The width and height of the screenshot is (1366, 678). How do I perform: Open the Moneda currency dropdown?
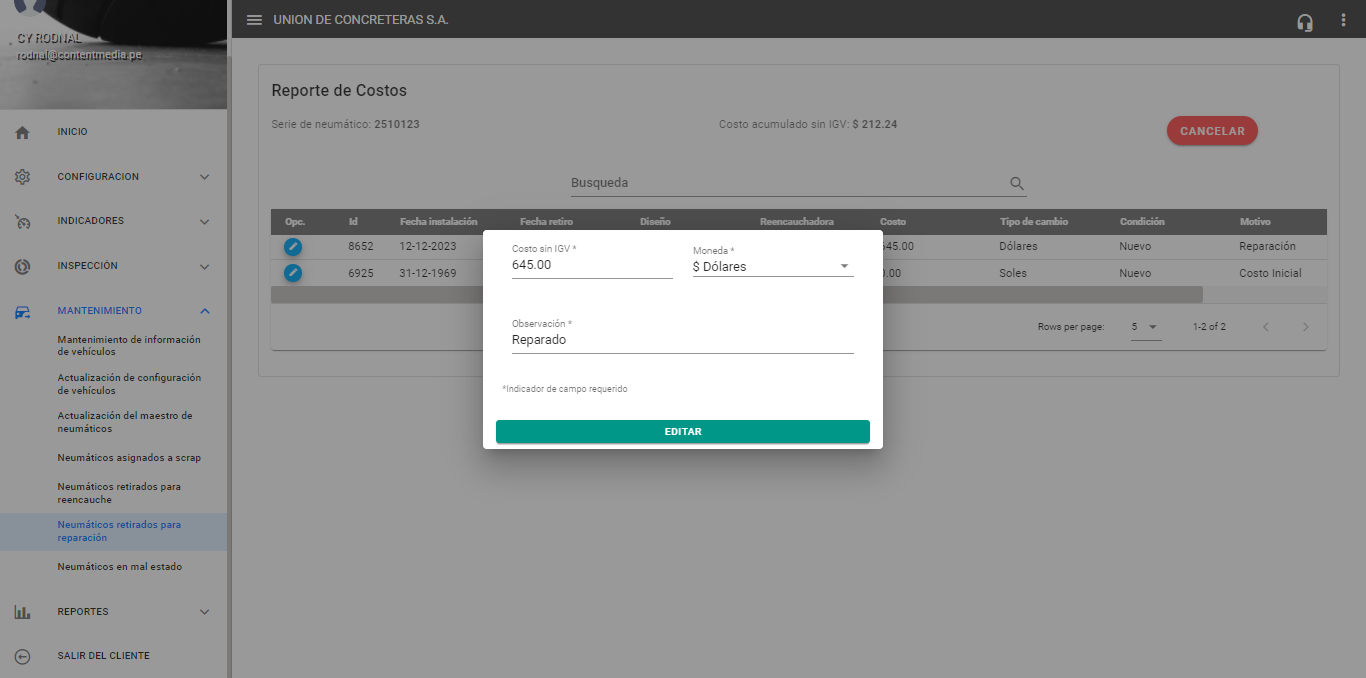point(772,267)
